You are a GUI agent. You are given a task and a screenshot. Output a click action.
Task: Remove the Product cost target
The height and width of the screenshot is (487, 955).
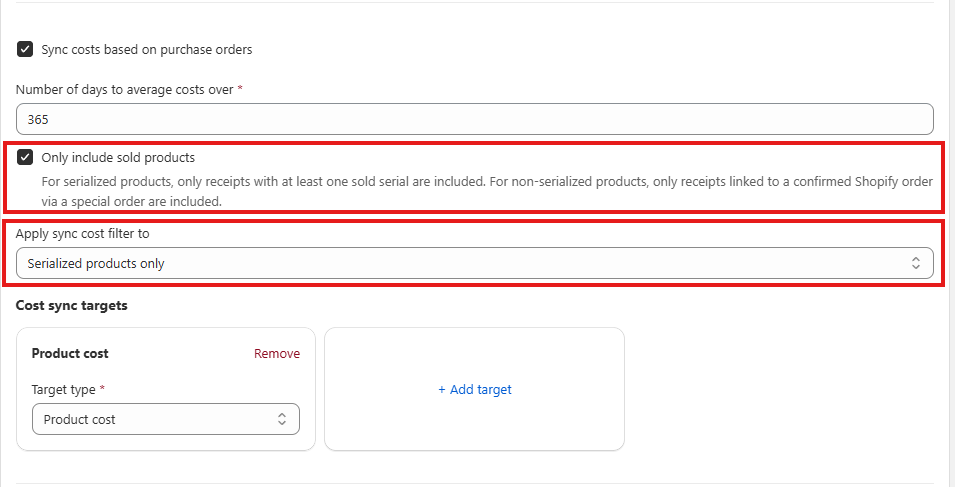tap(277, 353)
